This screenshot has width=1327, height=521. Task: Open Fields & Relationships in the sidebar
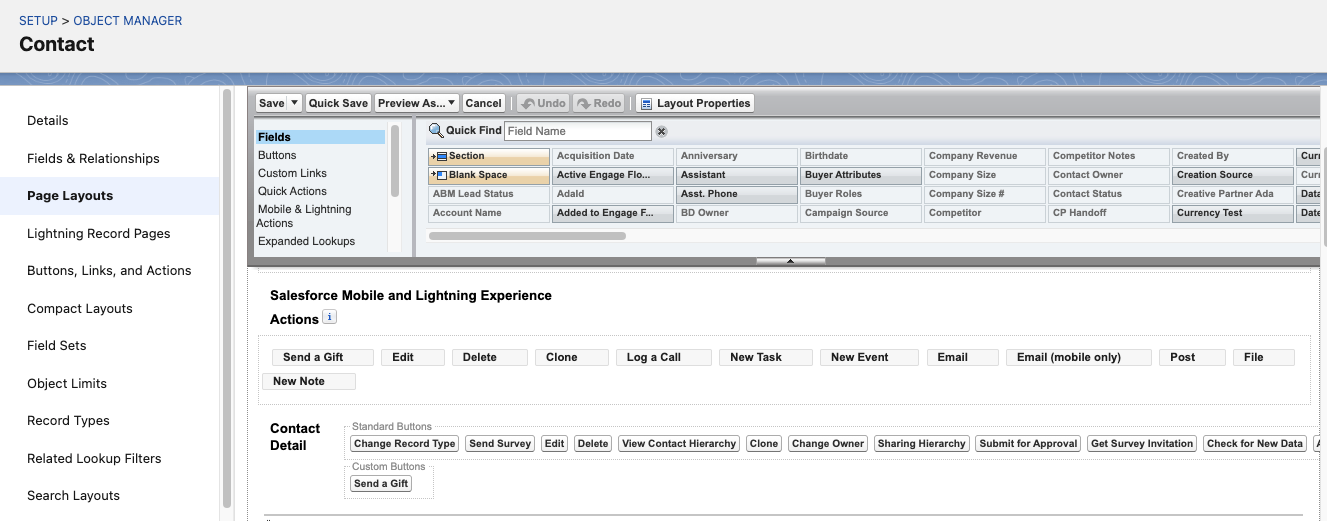[x=93, y=158]
